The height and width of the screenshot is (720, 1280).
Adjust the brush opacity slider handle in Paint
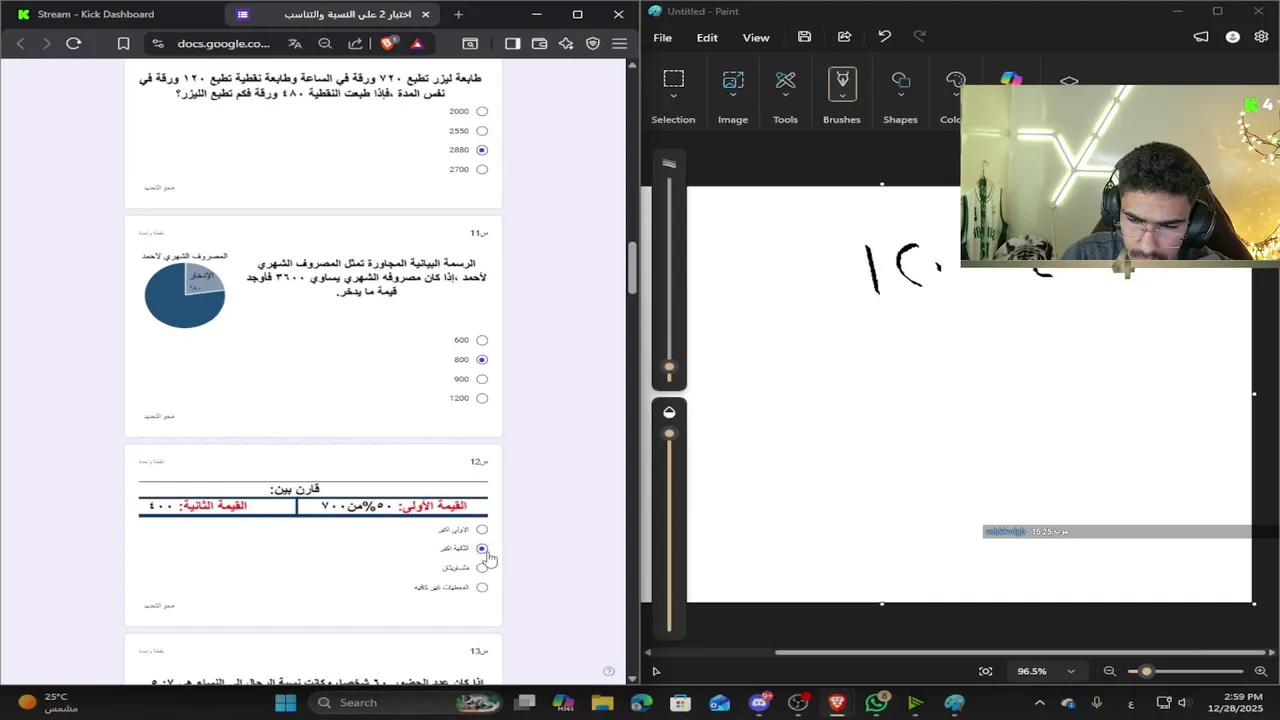click(x=669, y=434)
